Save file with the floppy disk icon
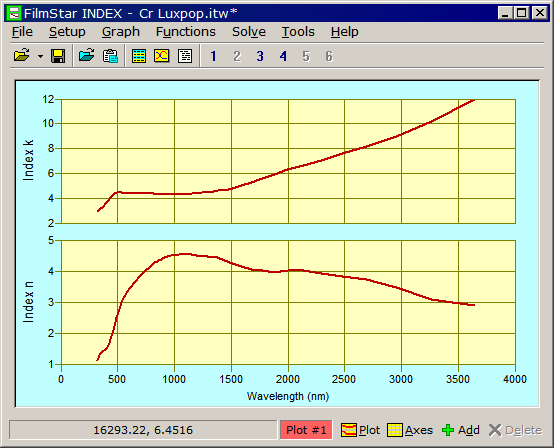Viewport: 554px width, 448px height. (x=58, y=56)
